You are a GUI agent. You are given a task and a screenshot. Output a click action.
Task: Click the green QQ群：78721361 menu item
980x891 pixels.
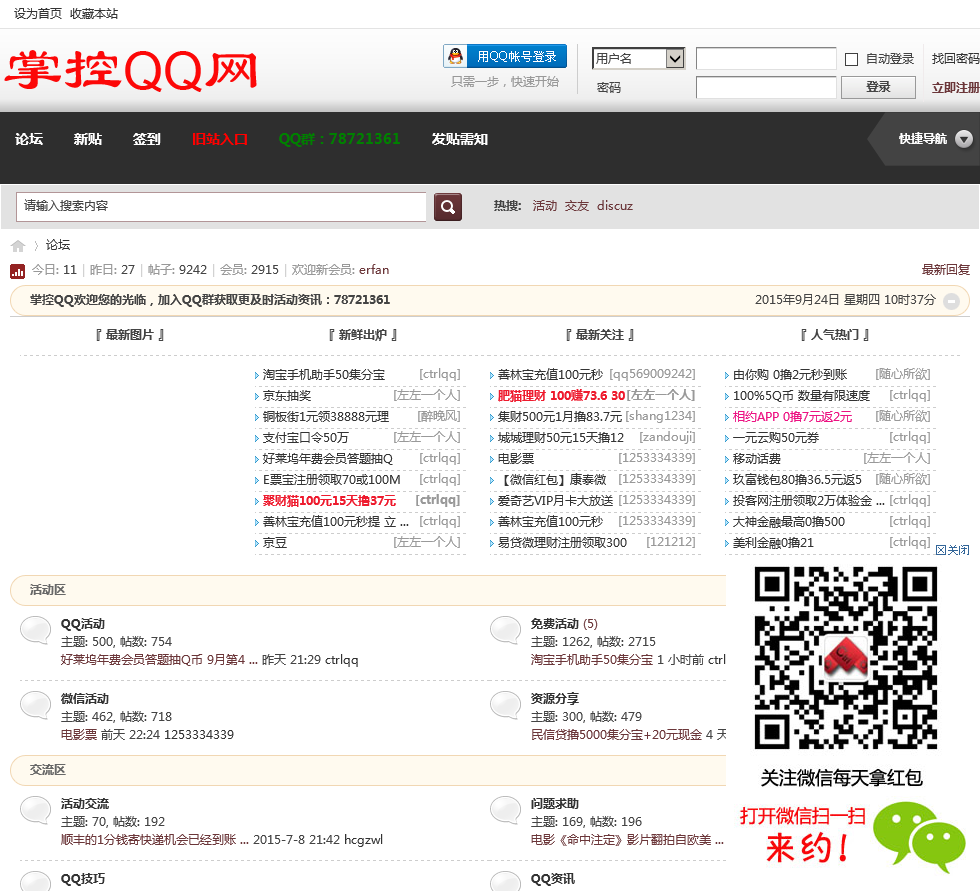click(x=339, y=139)
